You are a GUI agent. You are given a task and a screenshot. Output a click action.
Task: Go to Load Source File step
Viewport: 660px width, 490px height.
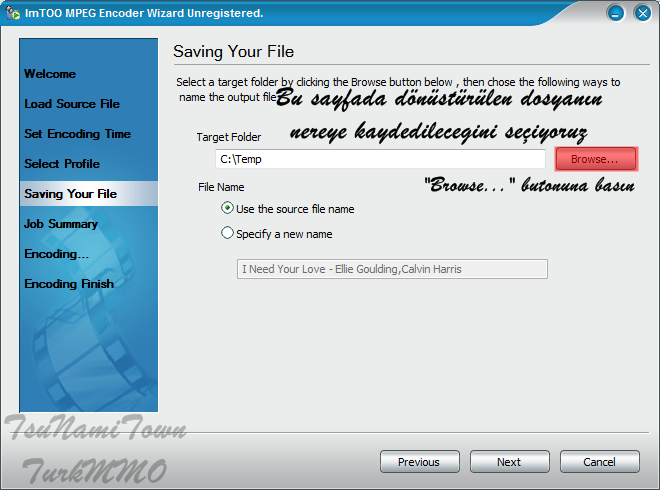(72, 104)
